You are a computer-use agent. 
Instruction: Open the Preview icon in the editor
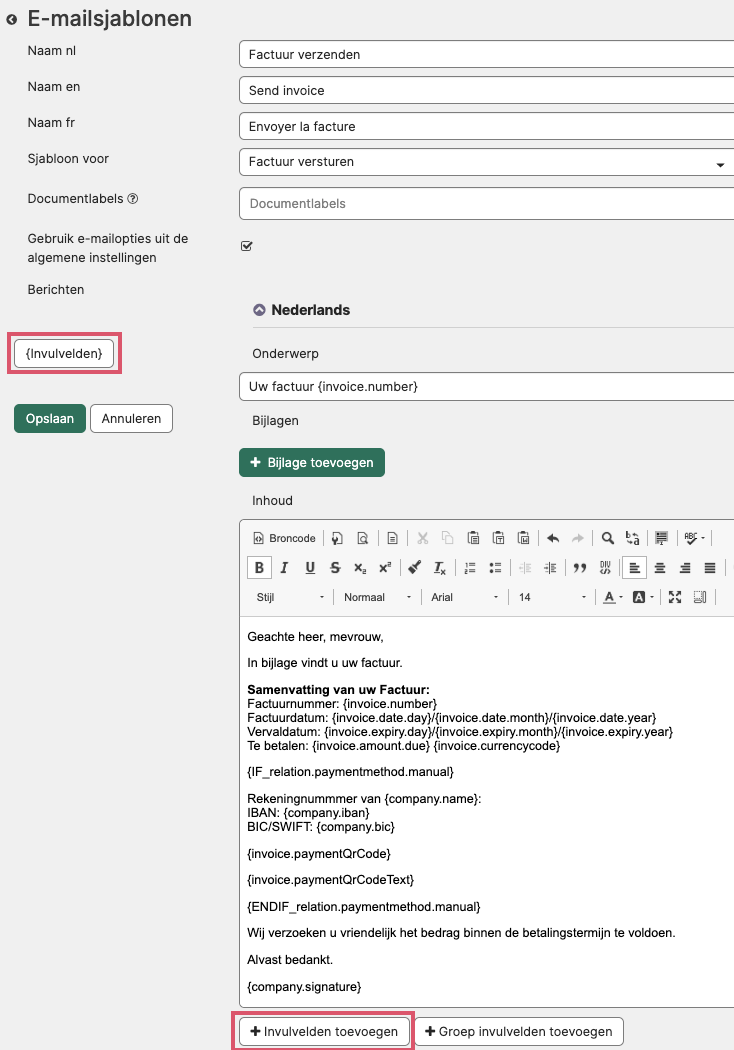coord(362,538)
